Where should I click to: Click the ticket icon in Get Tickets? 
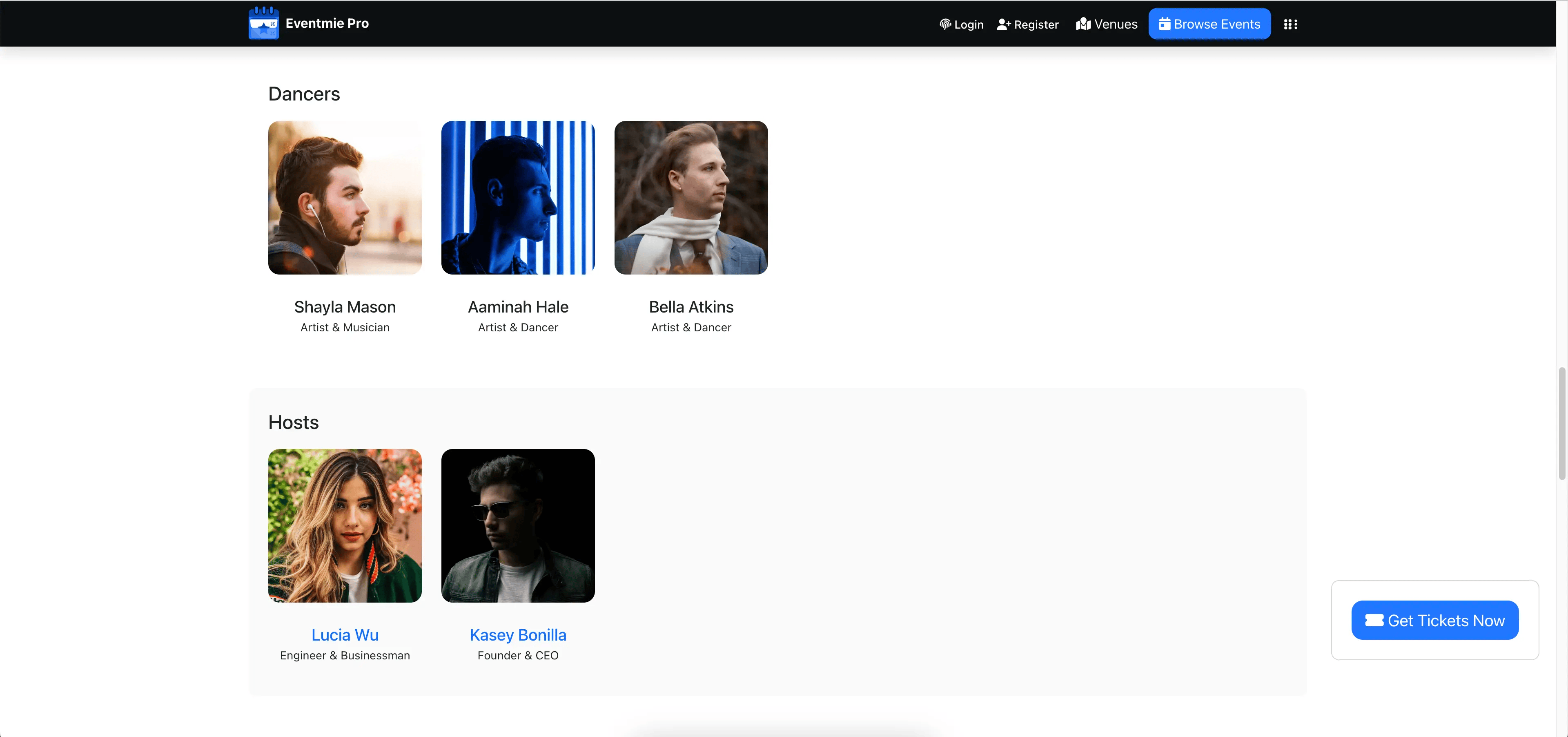click(1374, 620)
